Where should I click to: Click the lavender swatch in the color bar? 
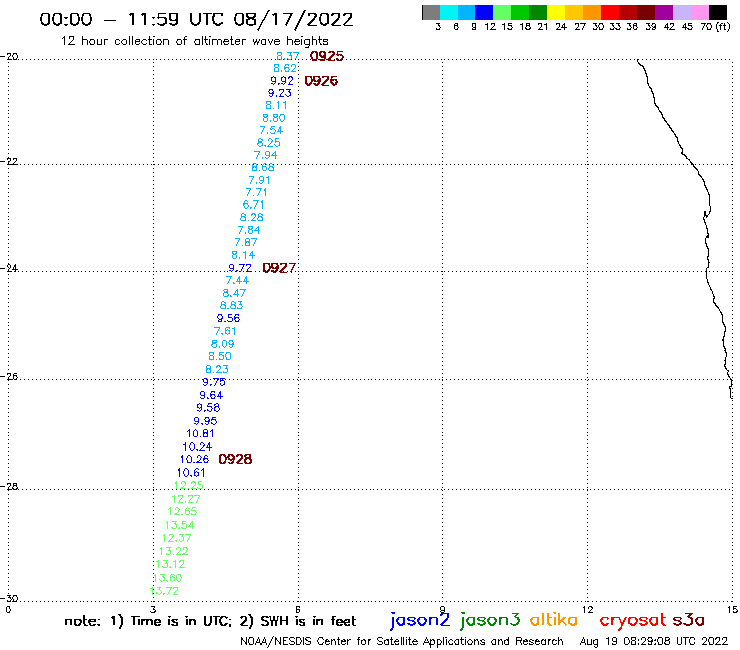pyautogui.click(x=681, y=12)
